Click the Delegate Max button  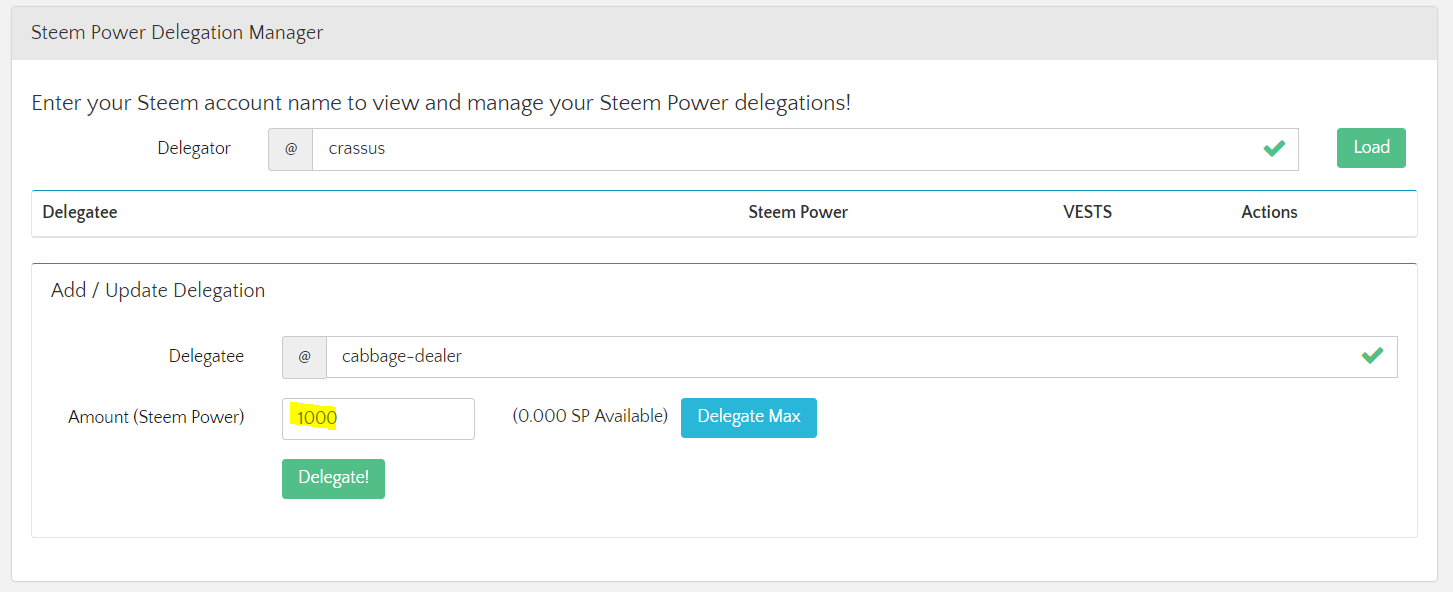[749, 417]
